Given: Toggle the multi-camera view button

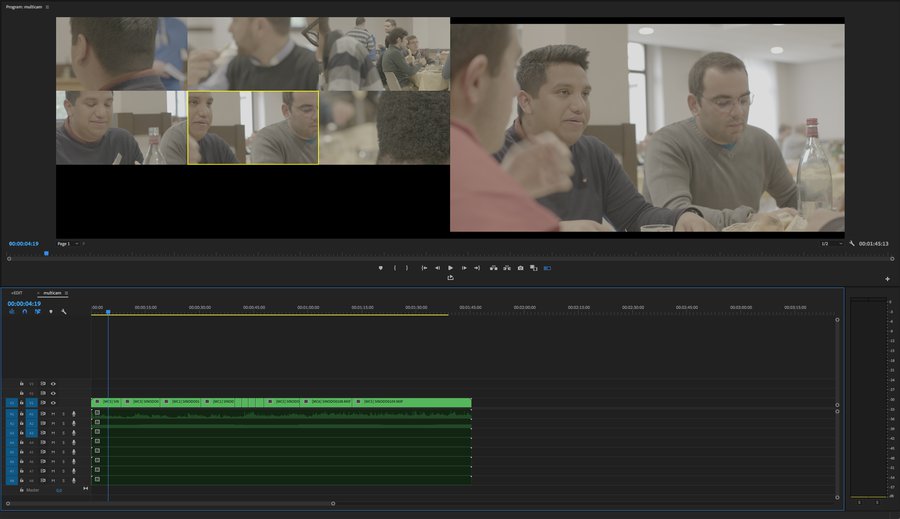Looking at the screenshot, I should (547, 268).
